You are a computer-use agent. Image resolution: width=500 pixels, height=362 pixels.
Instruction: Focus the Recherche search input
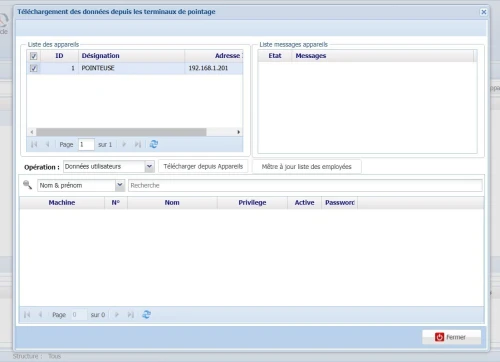tap(305, 185)
